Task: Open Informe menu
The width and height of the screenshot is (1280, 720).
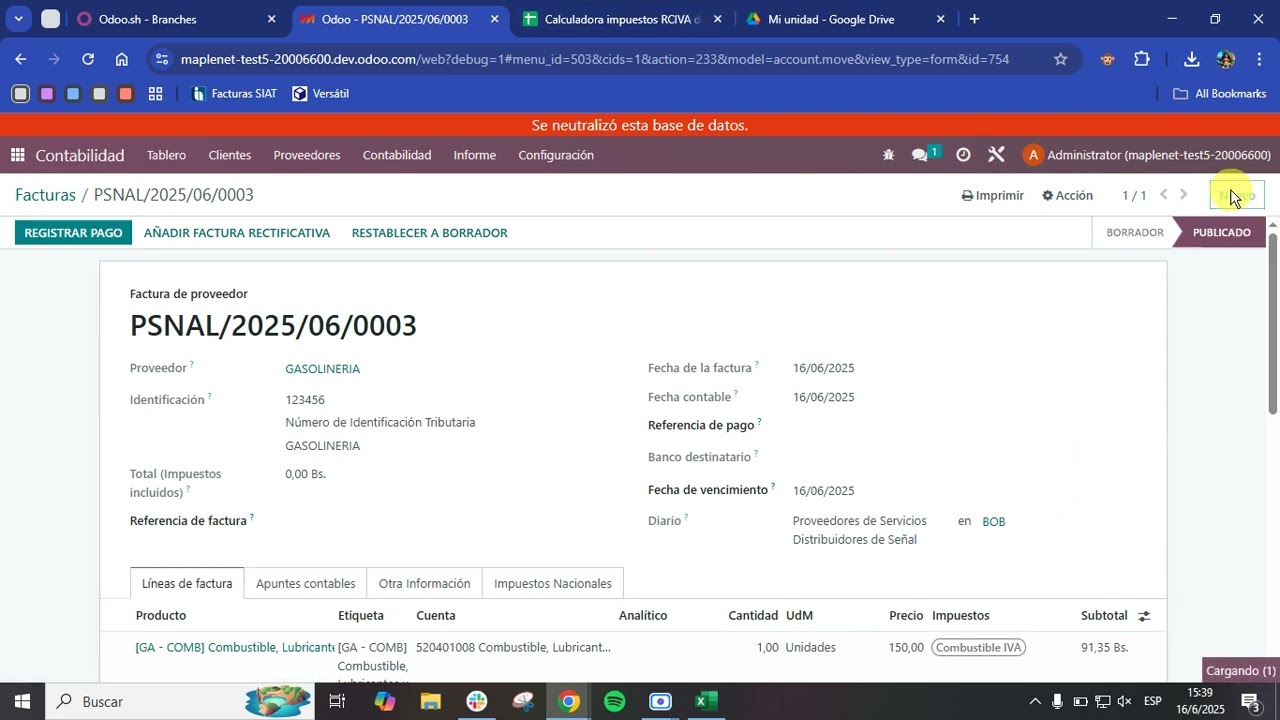Action: click(474, 155)
